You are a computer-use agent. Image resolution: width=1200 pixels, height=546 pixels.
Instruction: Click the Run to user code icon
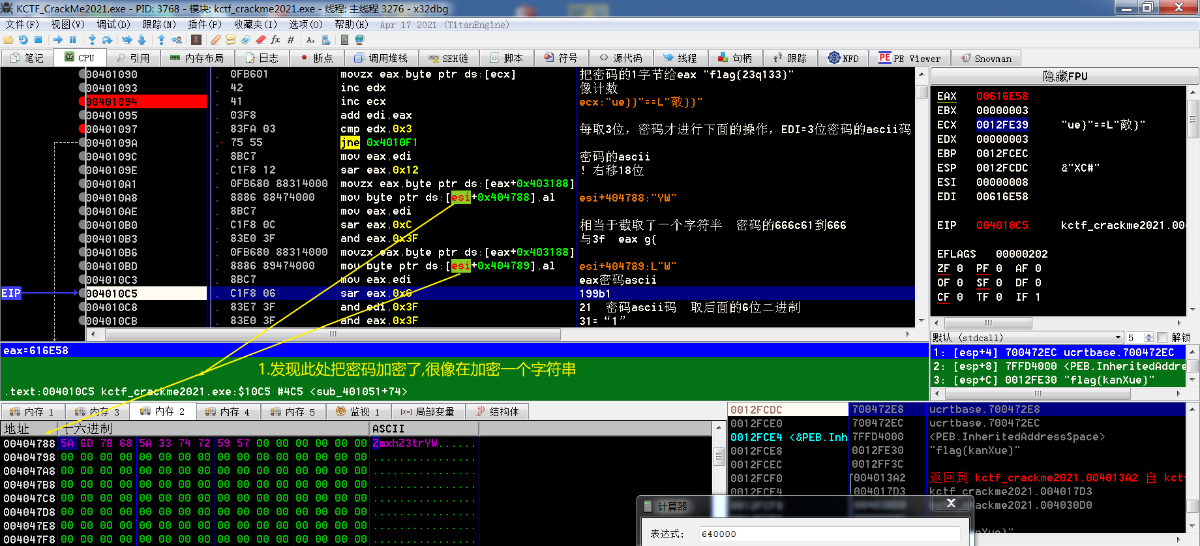(x=177, y=40)
